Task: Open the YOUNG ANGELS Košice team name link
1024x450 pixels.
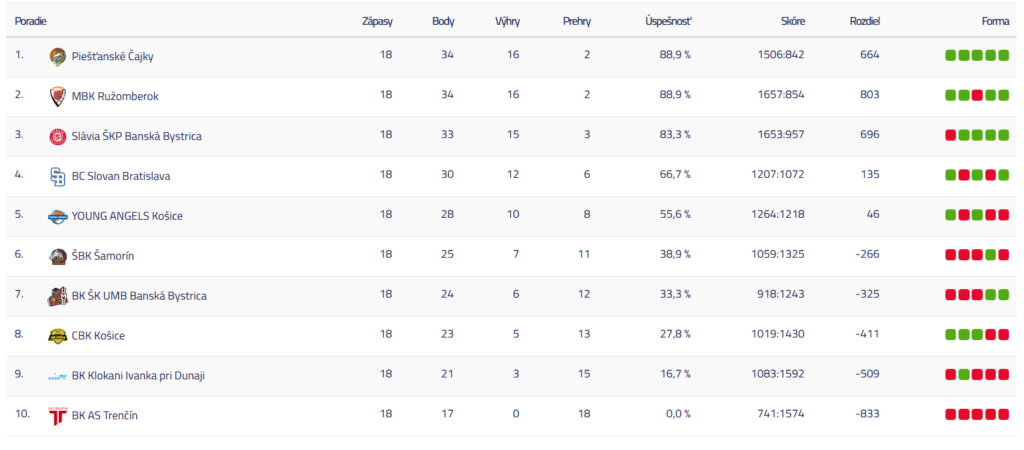Action: 127,216
